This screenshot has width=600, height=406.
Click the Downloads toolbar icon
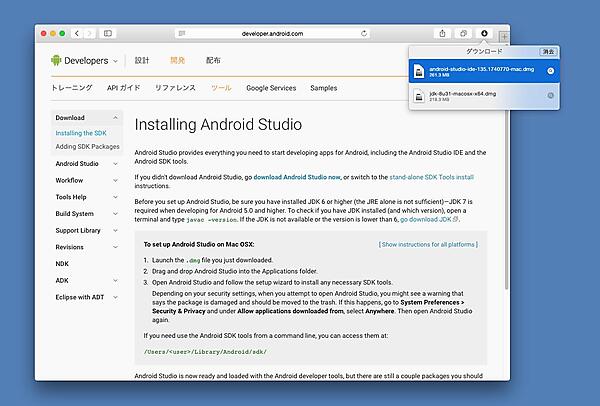tap(484, 33)
